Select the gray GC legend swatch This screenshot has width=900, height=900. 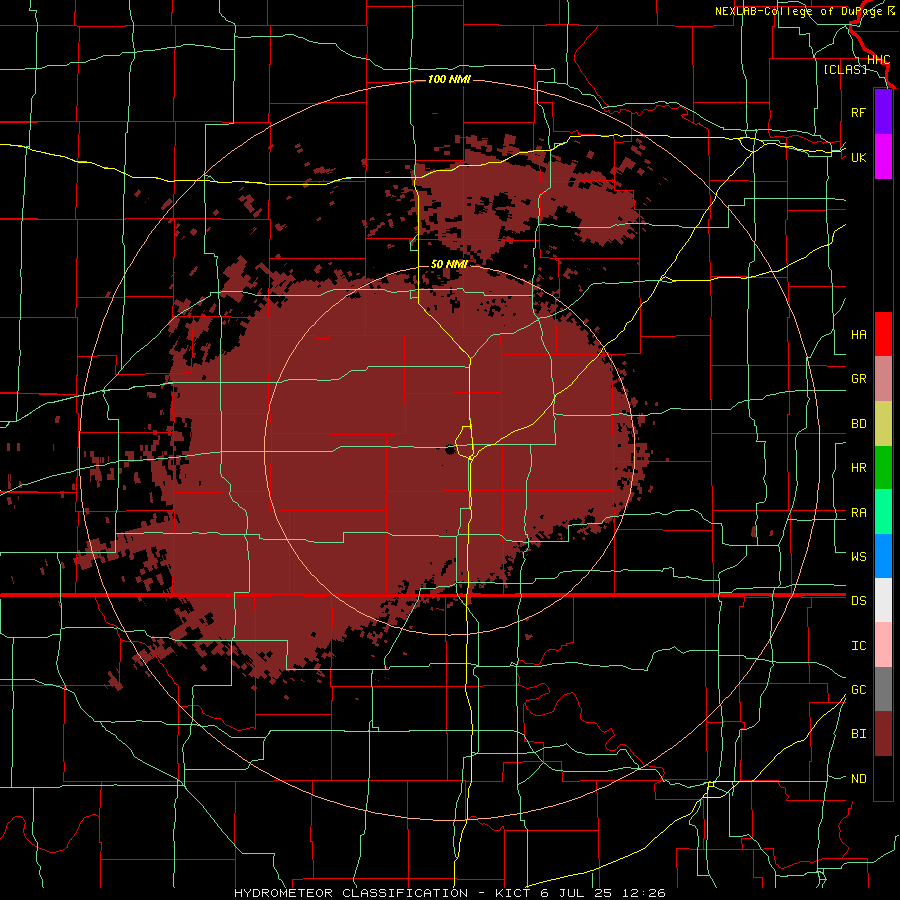pyautogui.click(x=883, y=689)
